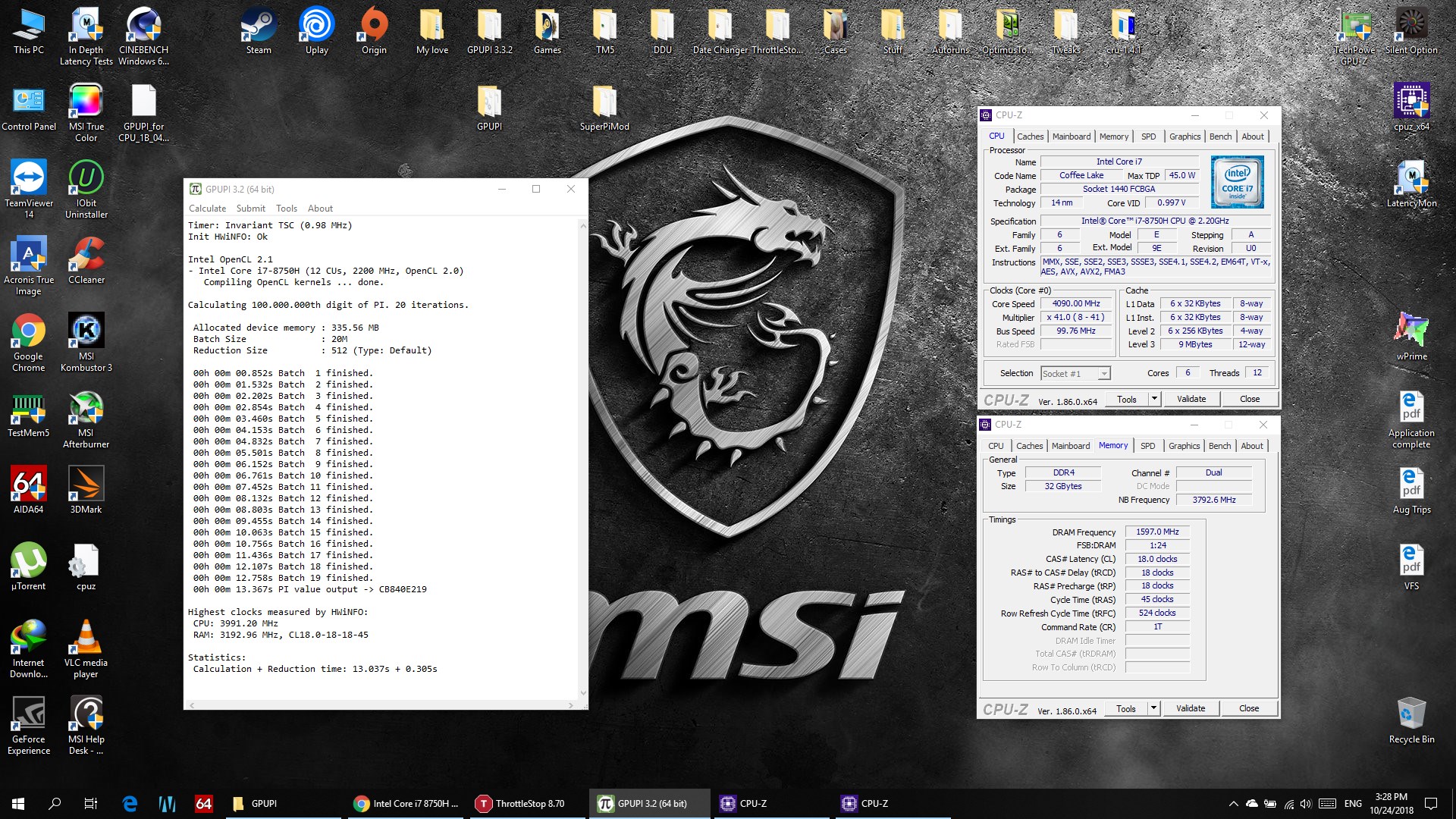The height and width of the screenshot is (819, 1456).
Task: Open AIDA64 desktop icon
Action: [x=29, y=490]
